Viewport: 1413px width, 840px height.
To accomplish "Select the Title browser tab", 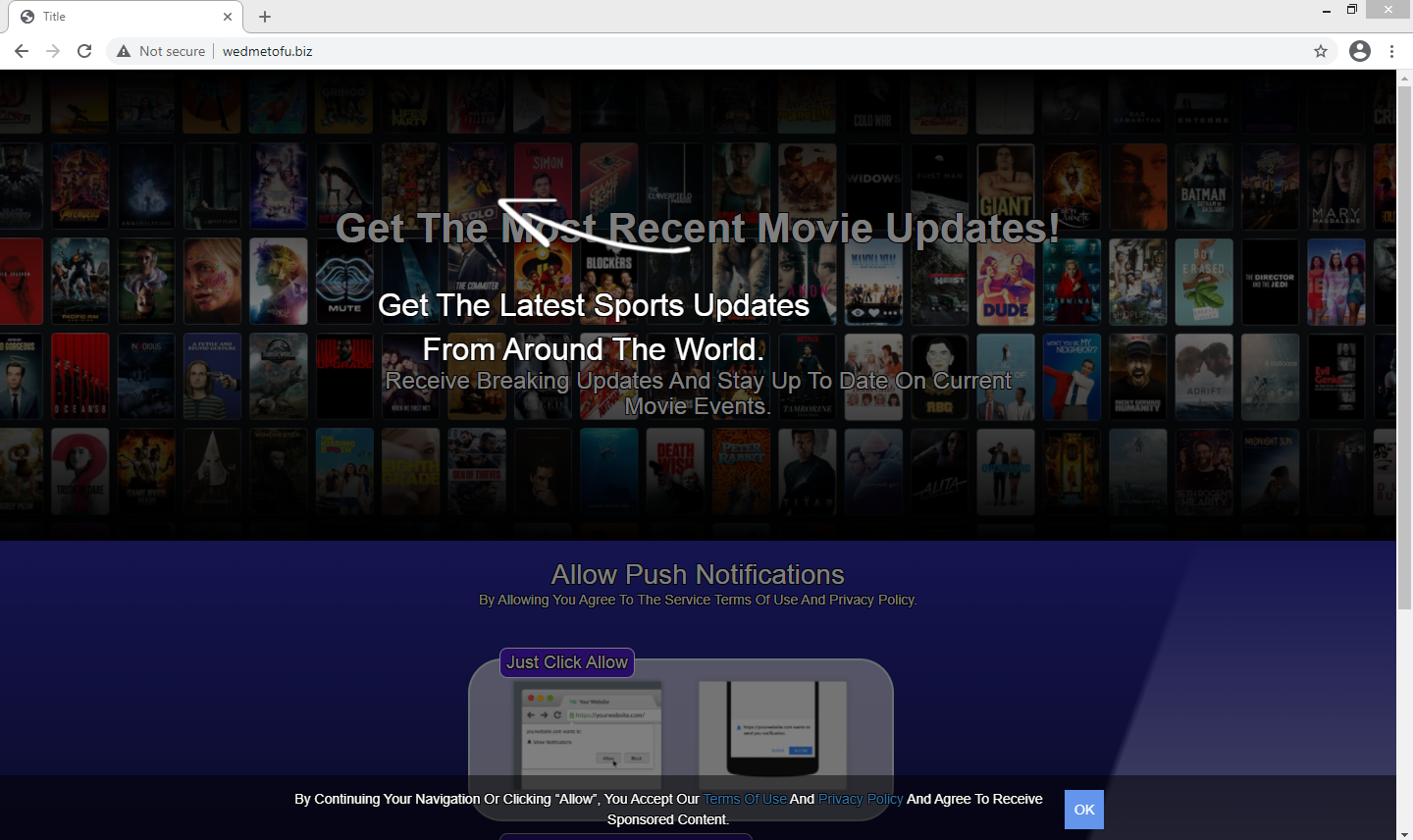I will point(126,17).
